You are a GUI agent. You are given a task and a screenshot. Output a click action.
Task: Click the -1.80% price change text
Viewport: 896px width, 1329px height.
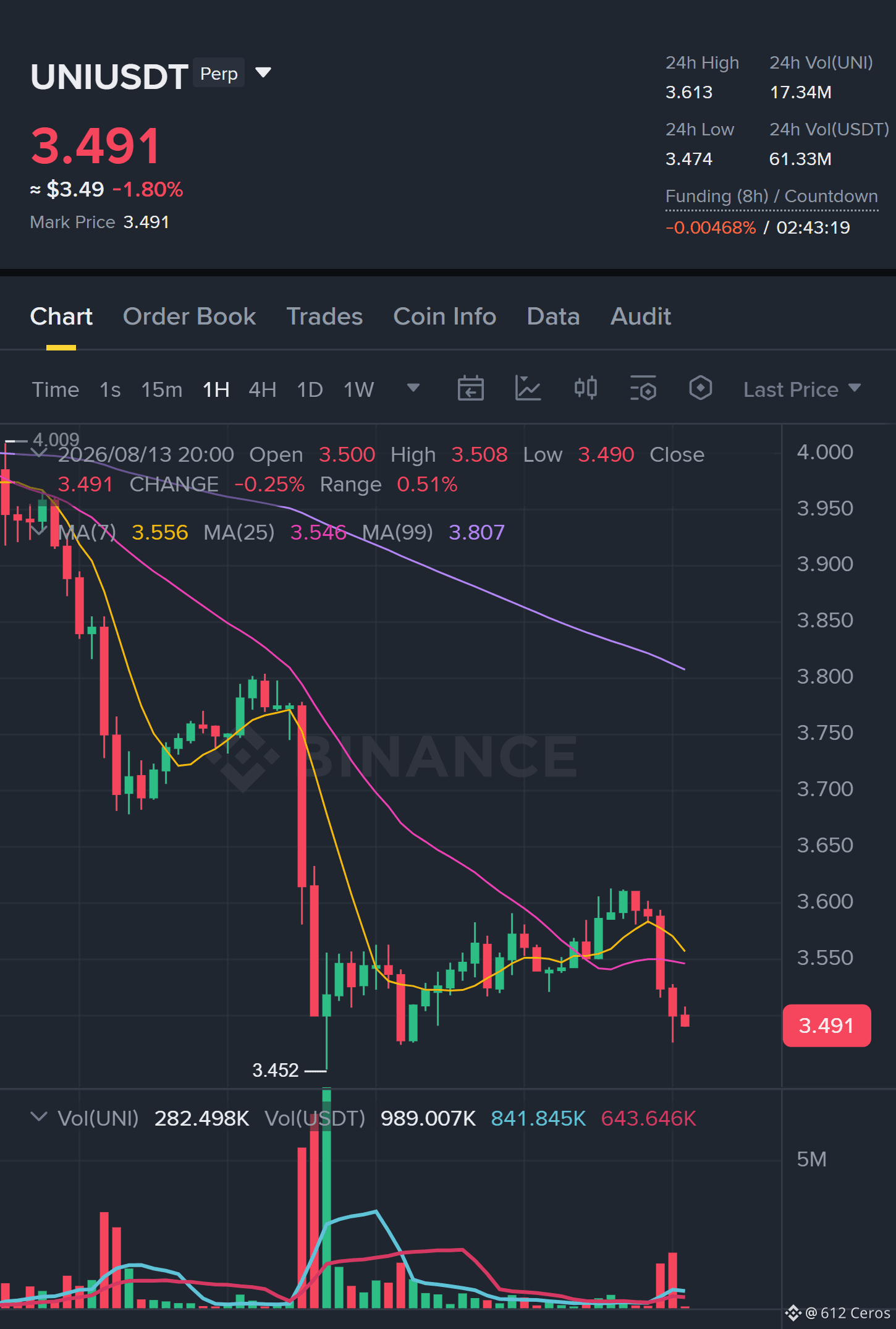(x=148, y=189)
